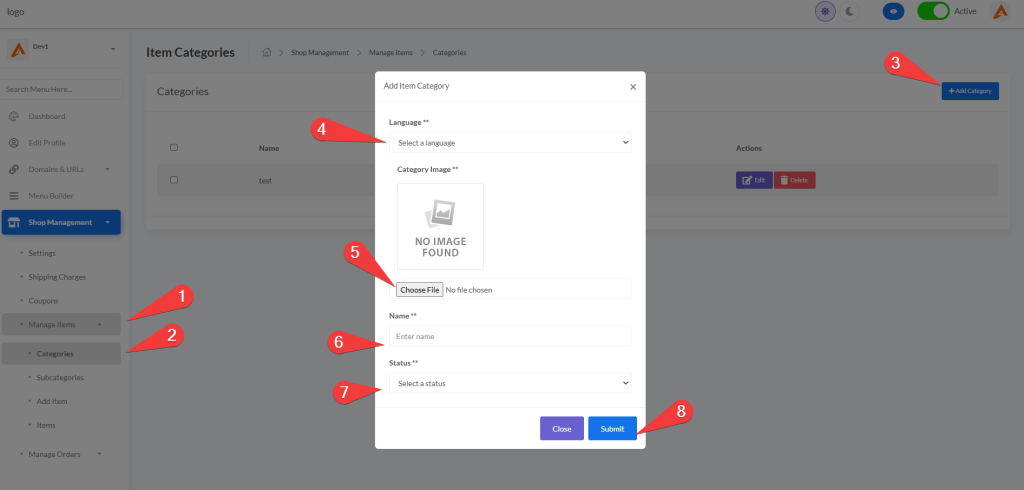This screenshot has height=490, width=1024.
Task: Click the home icon in breadcrumb
Action: click(x=267, y=52)
